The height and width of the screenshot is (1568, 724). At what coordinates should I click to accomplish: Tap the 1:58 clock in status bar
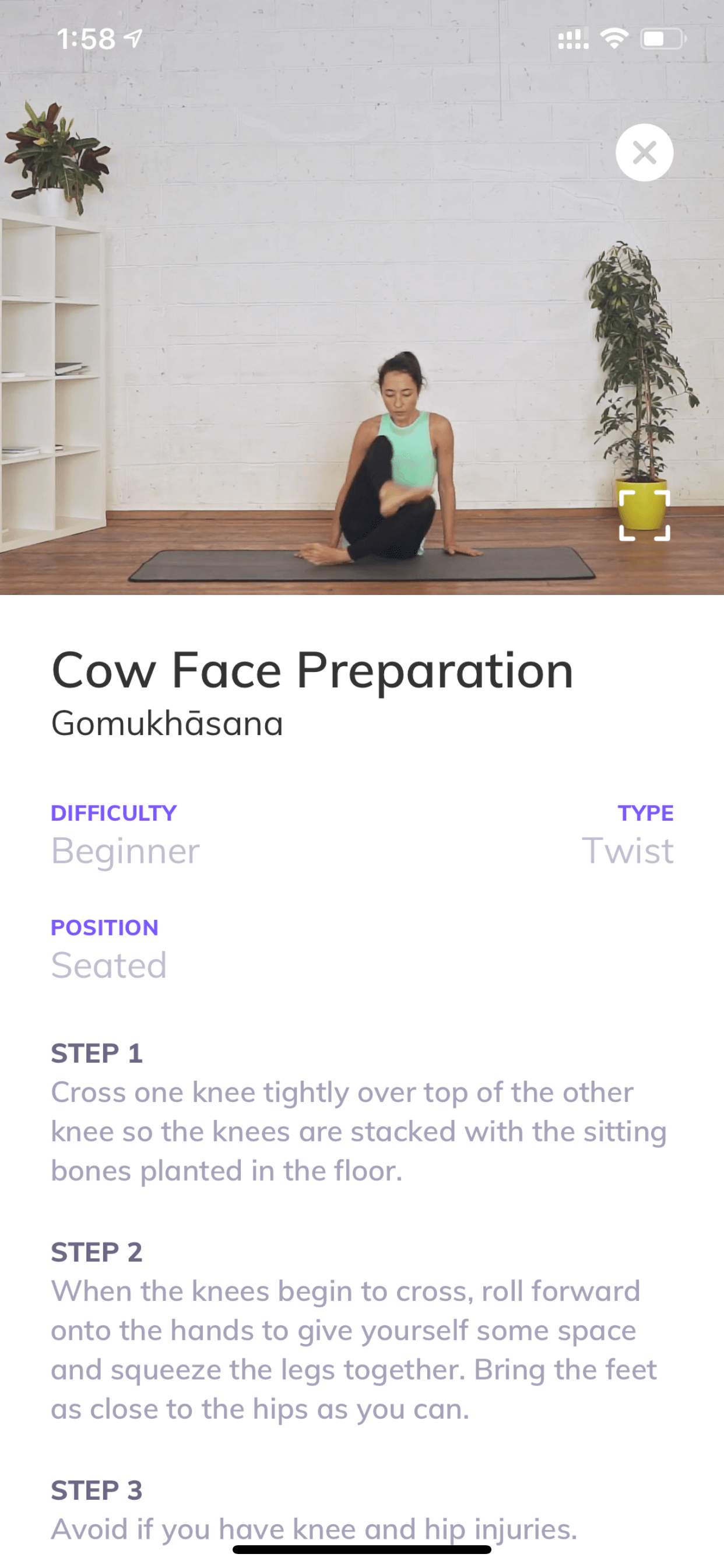(86, 39)
